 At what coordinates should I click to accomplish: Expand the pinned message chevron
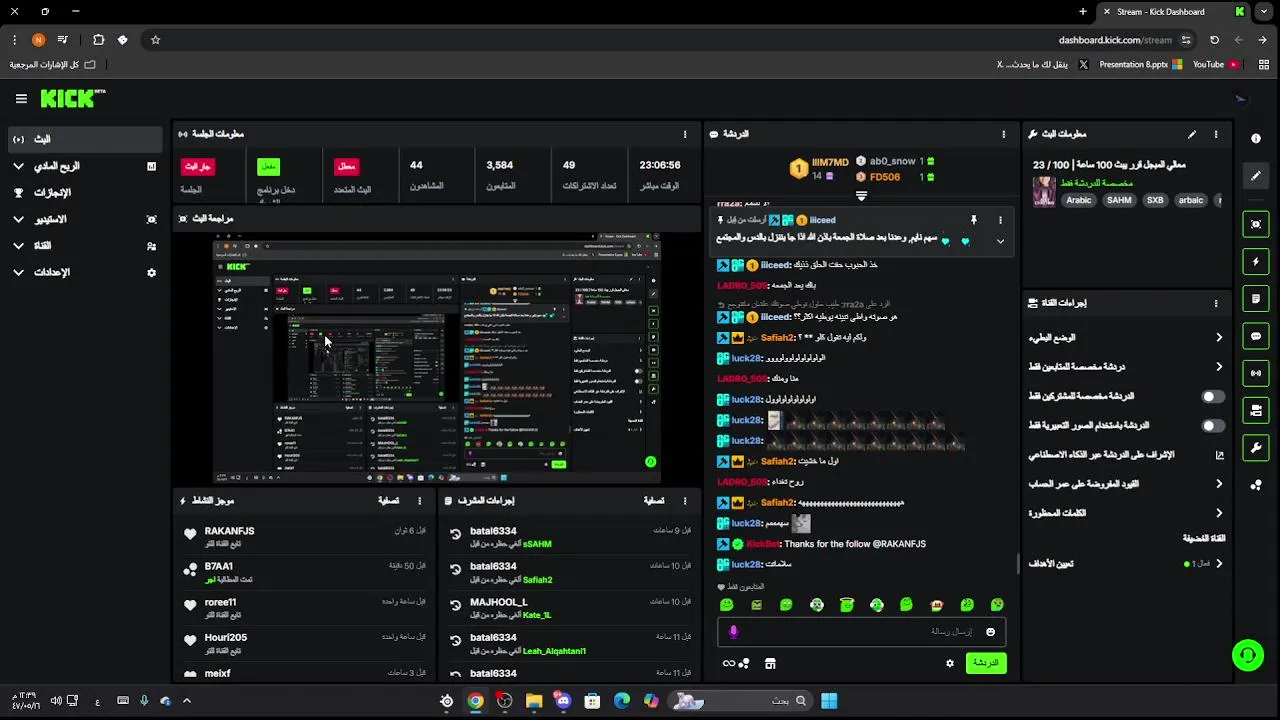[1000, 241]
